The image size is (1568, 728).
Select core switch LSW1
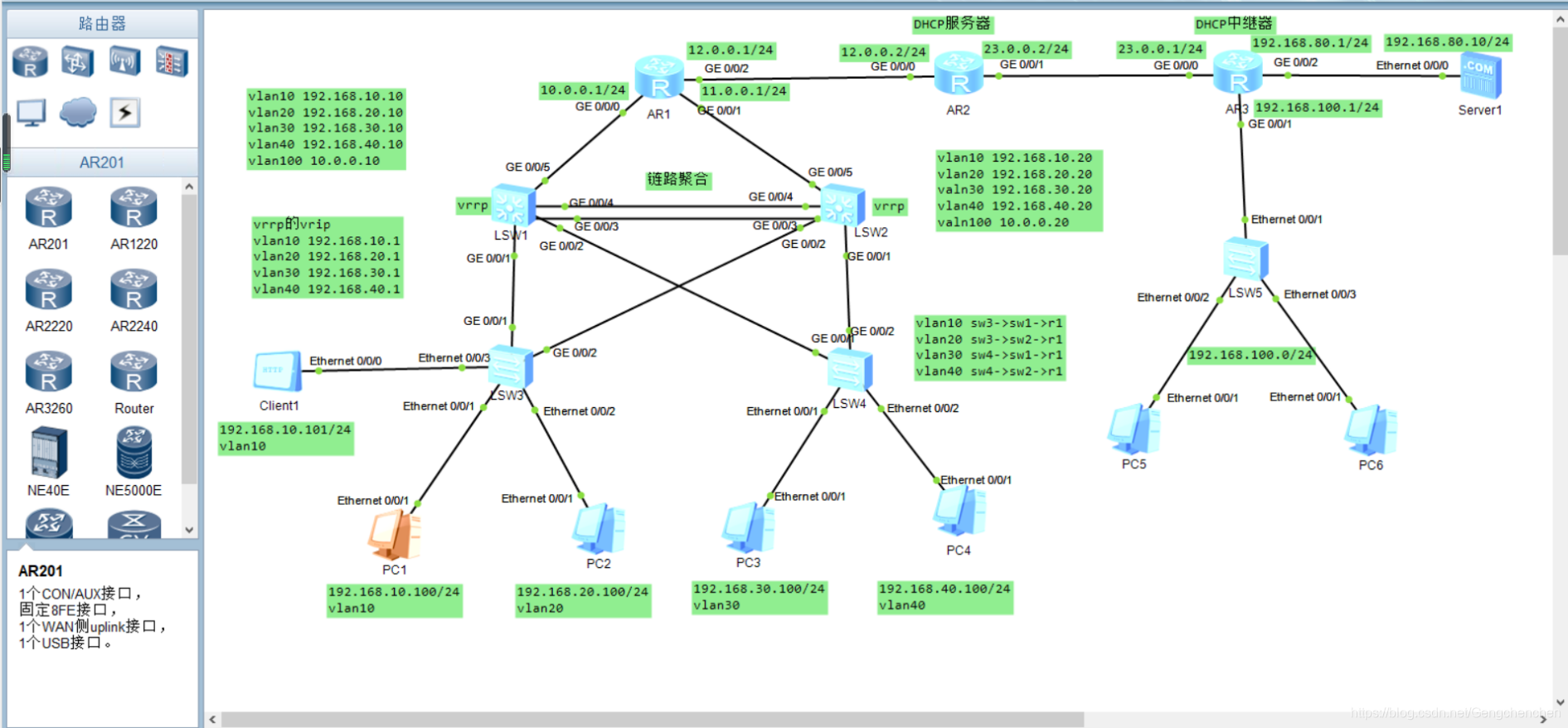tap(513, 205)
